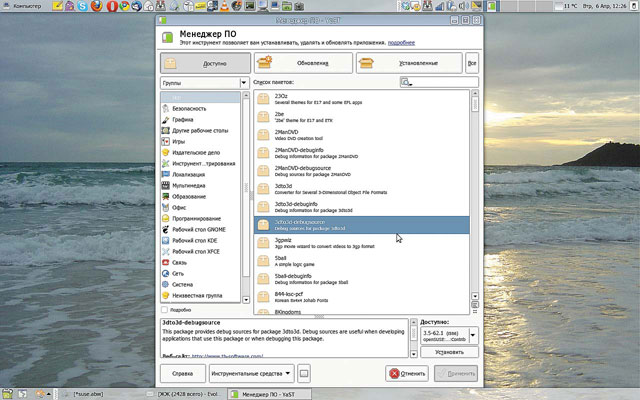The image size is (640, 400).
Task: Open the available version dropdown 3.5-62.1
Action: [x=449, y=336]
